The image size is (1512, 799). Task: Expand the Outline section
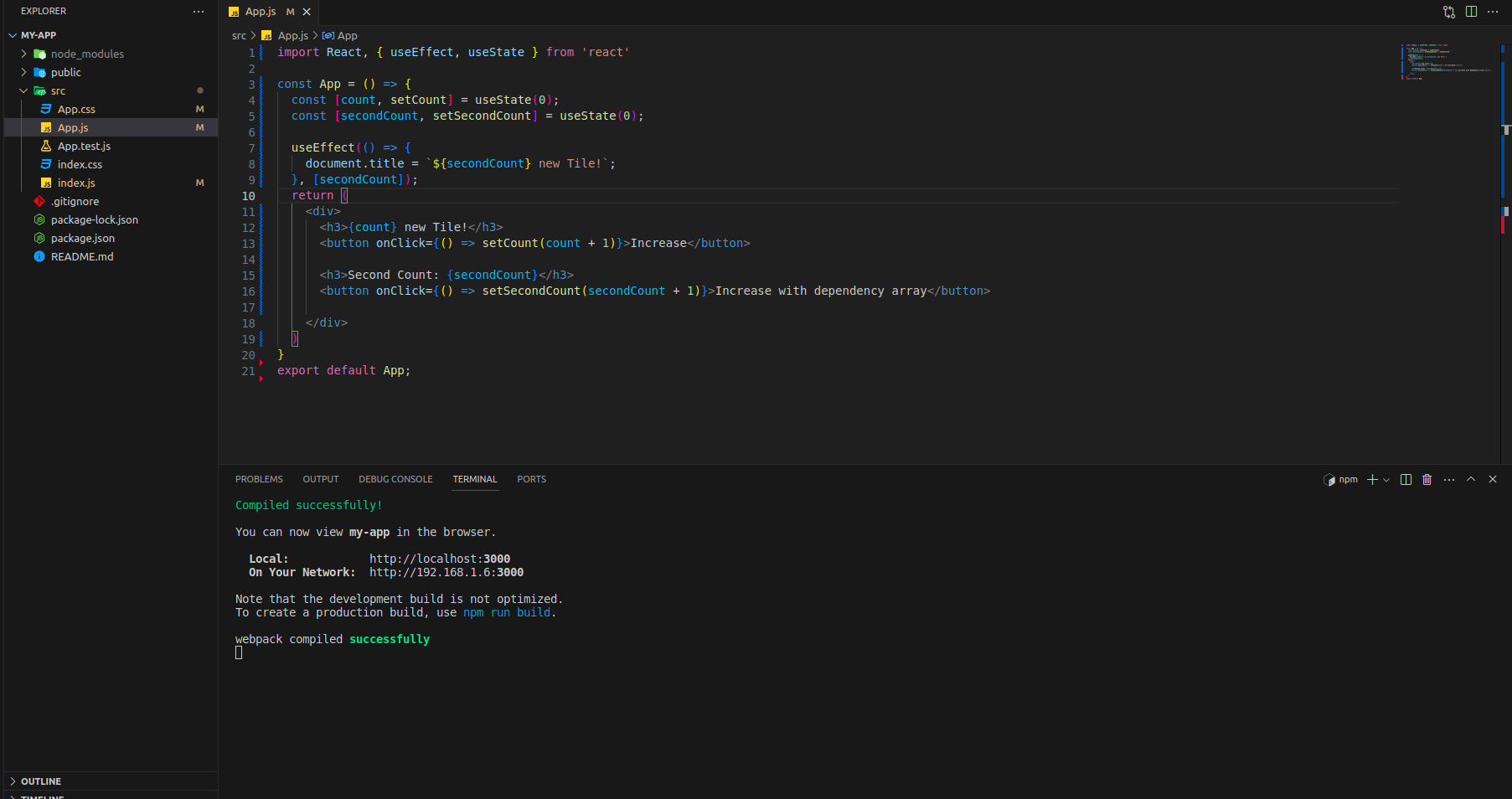pyautogui.click(x=40, y=781)
